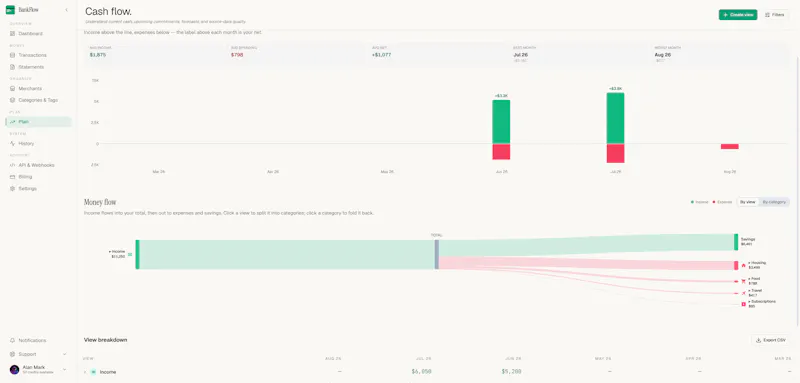Screen dimensions: 800x383
Task: Expand the Subscriptions category in flow
Action: 762,303
